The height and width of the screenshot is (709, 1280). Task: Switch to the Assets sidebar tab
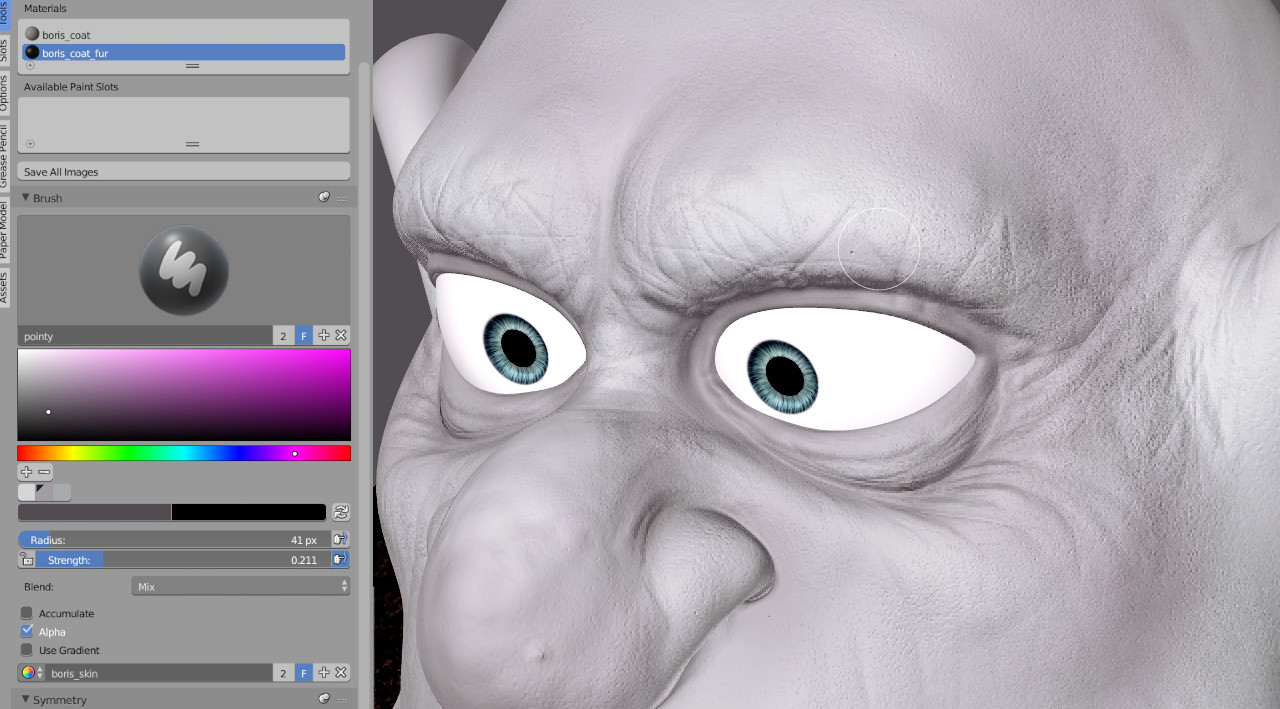tap(4, 287)
